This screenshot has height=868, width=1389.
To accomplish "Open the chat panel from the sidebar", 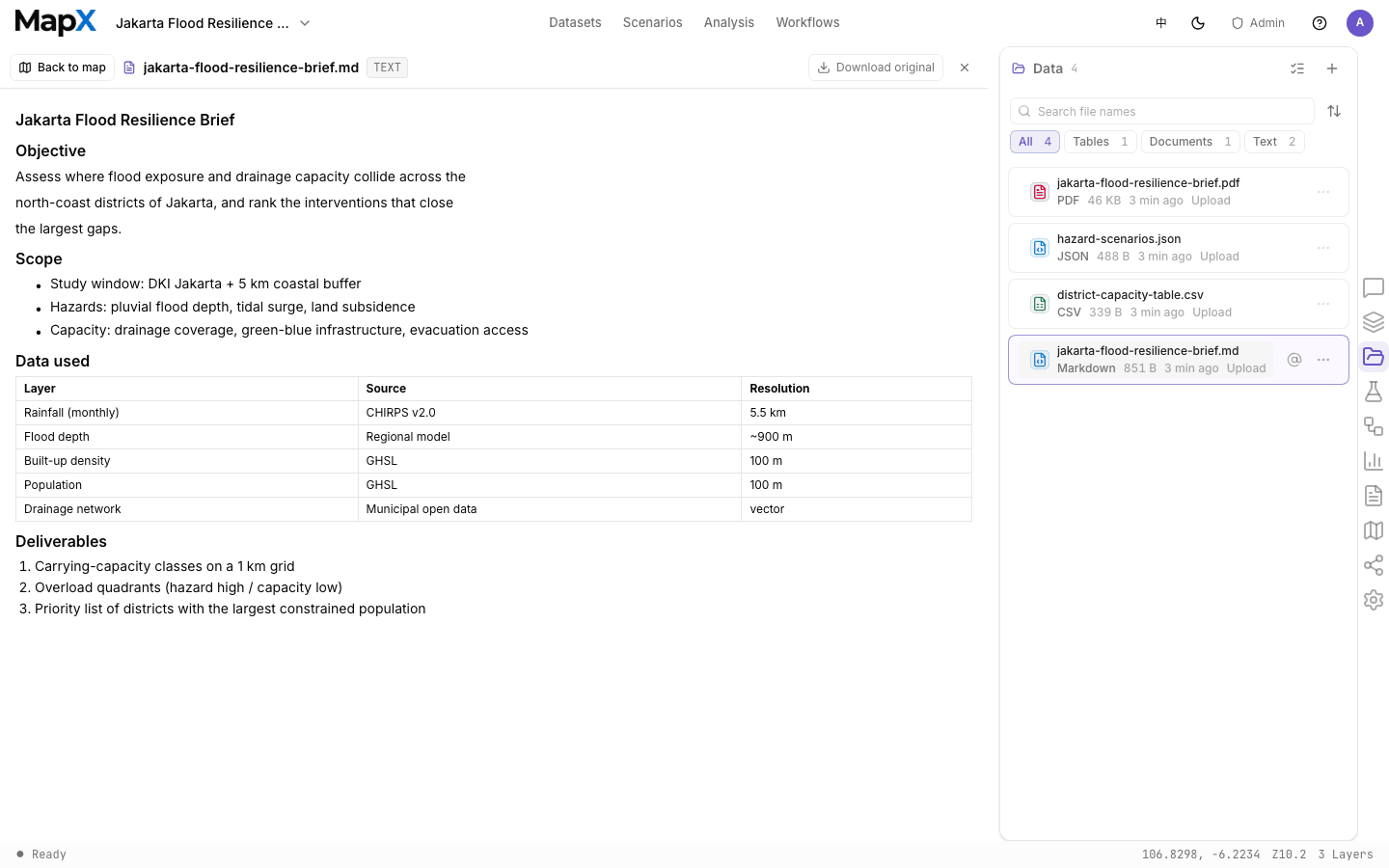I will tap(1374, 287).
